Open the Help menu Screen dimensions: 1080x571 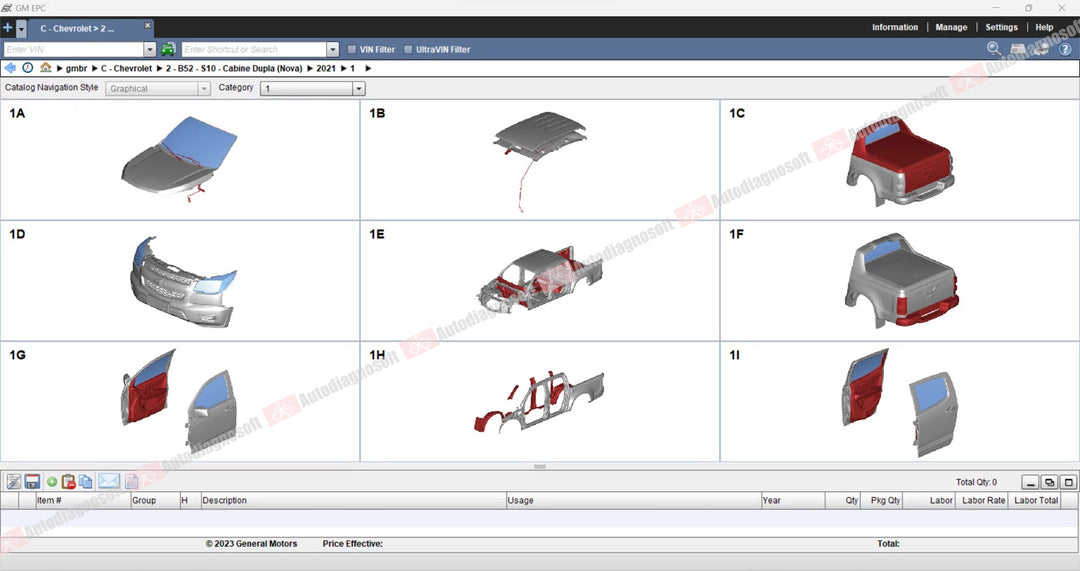(1044, 28)
